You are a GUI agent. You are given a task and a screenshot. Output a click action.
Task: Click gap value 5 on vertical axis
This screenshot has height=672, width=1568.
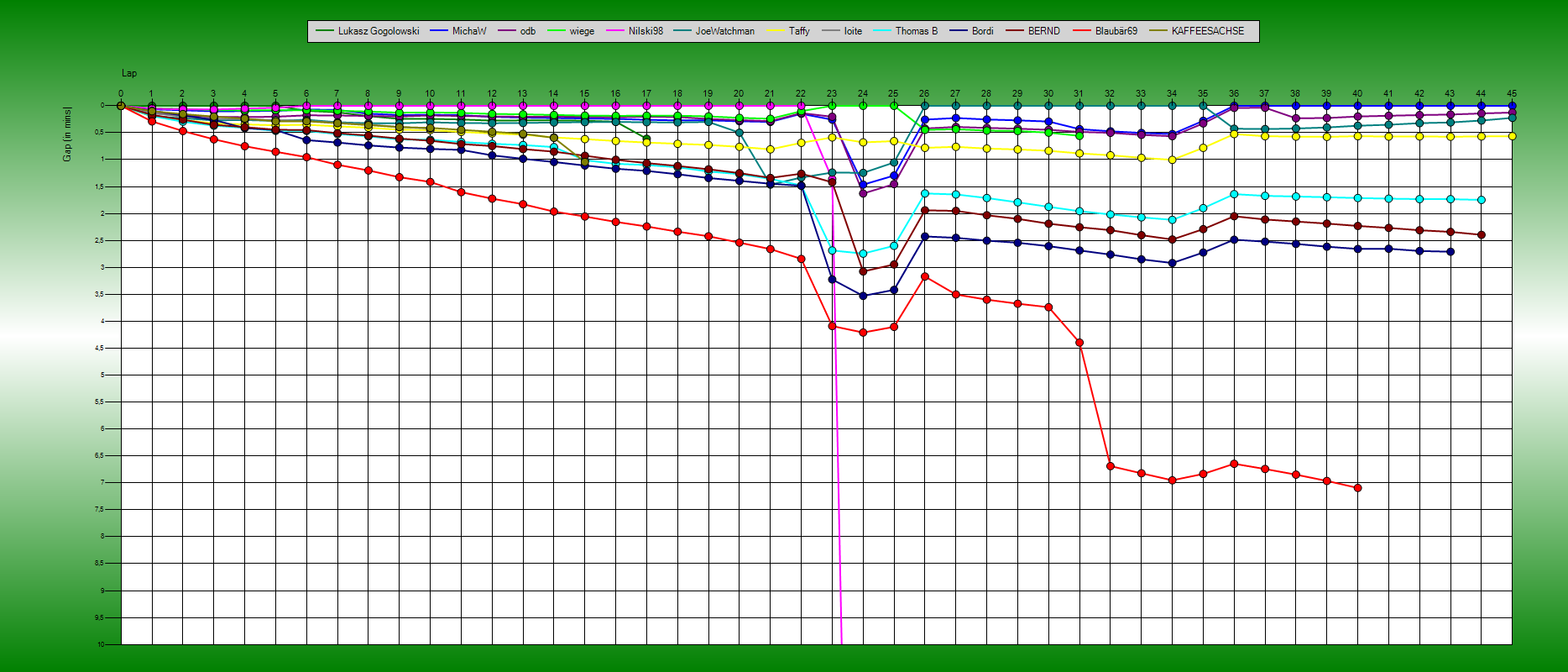coord(102,375)
